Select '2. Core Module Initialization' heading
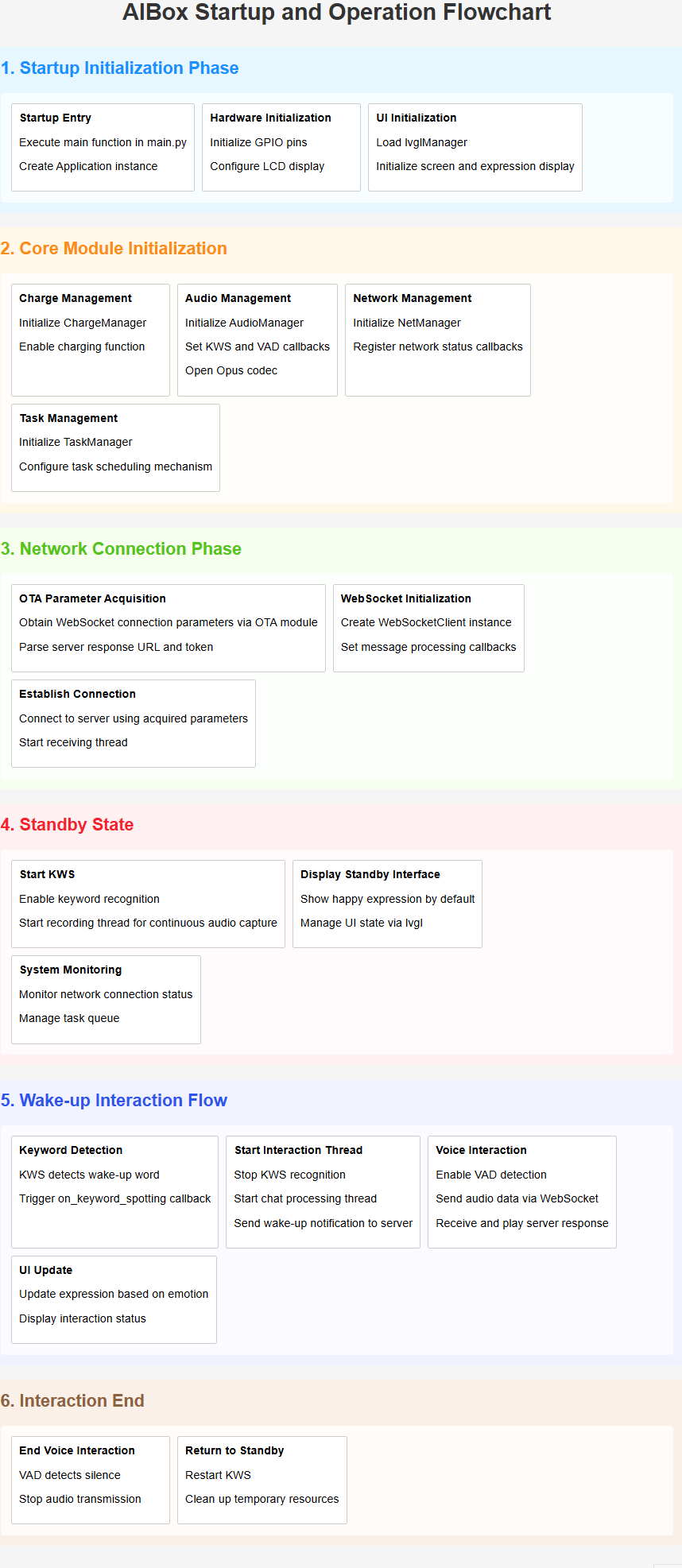 click(x=114, y=249)
